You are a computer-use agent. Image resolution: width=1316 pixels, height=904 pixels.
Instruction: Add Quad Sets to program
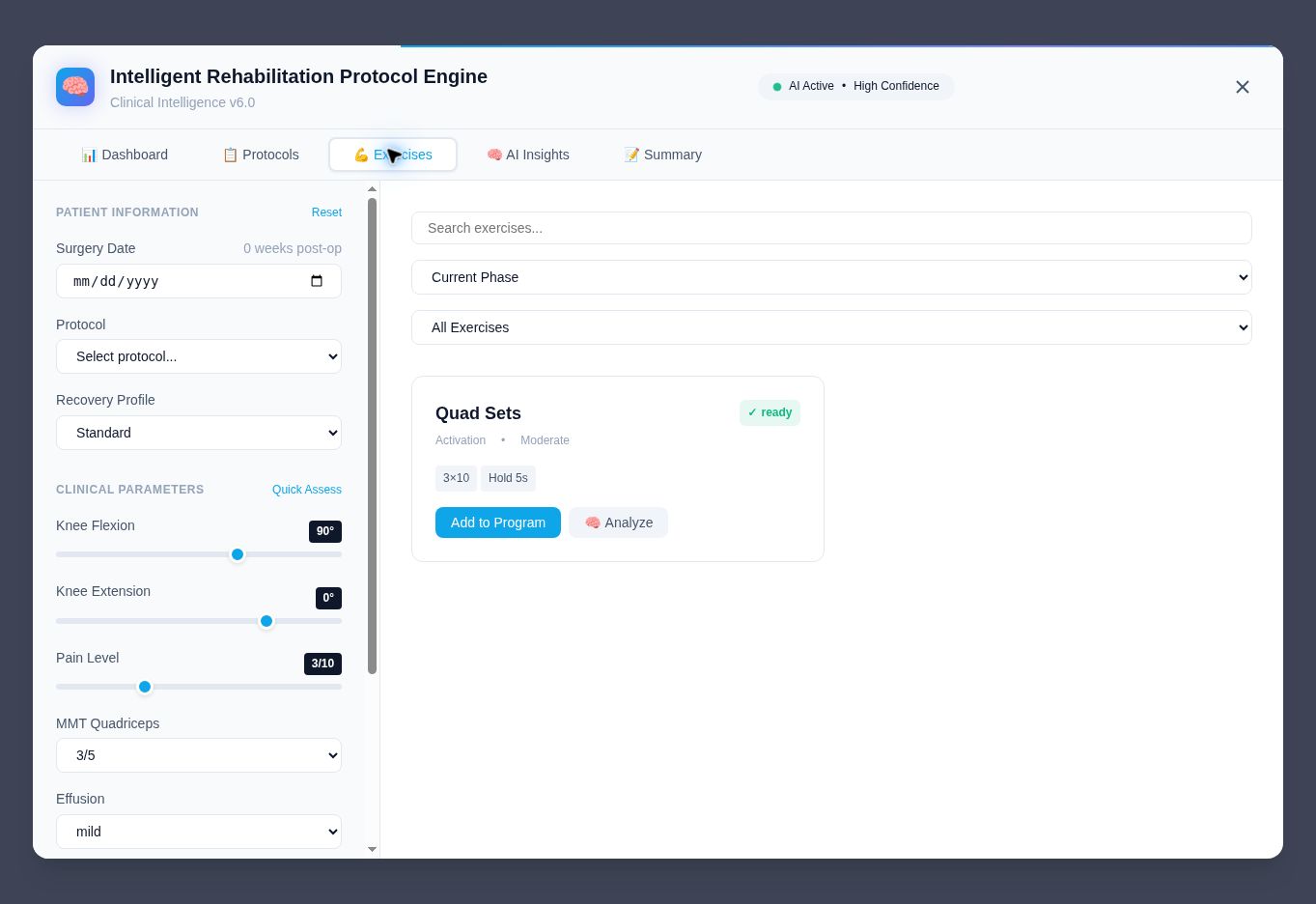point(498,523)
